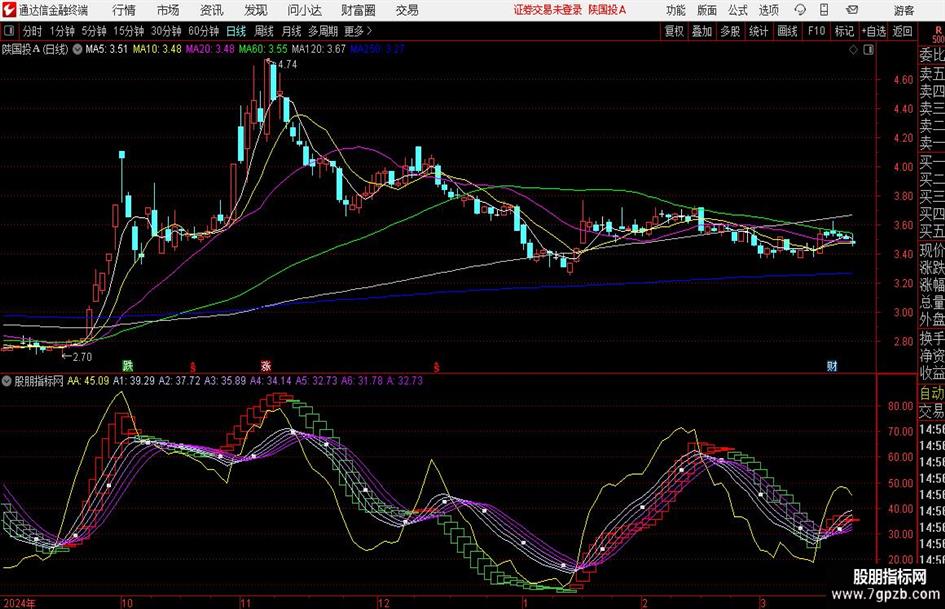The height and width of the screenshot is (609, 945).
Task: Click the 返回 back button
Action: (x=902, y=31)
